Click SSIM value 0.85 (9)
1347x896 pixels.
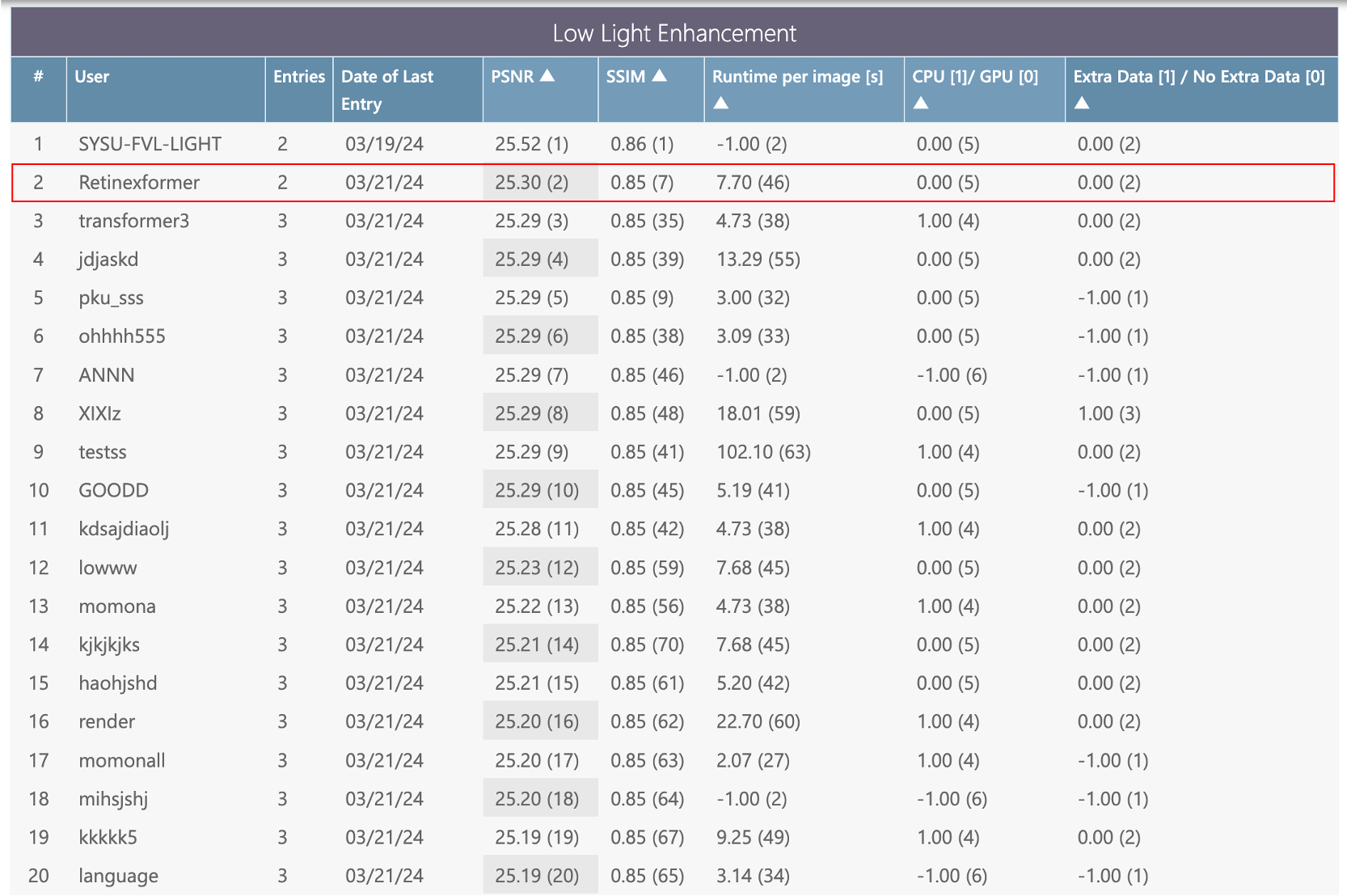pyautogui.click(x=642, y=298)
